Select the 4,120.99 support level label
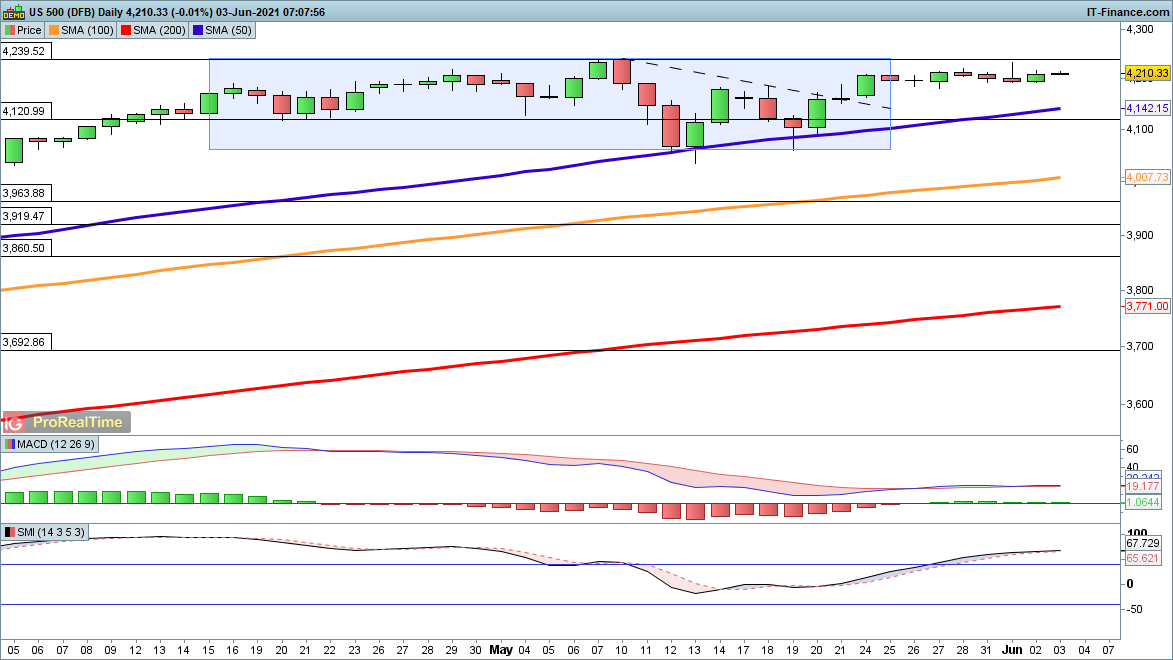 24,112
